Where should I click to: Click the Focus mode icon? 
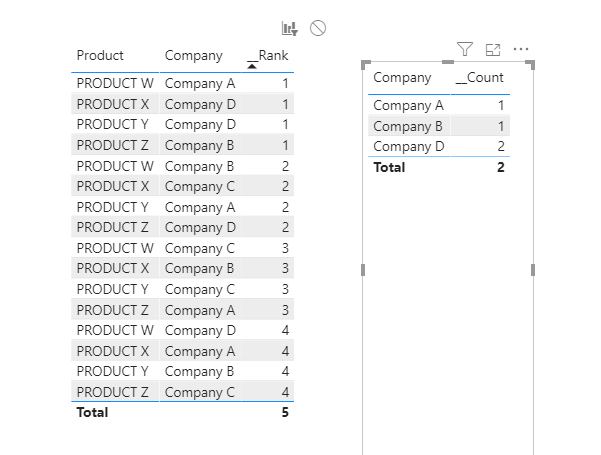tap(493, 49)
